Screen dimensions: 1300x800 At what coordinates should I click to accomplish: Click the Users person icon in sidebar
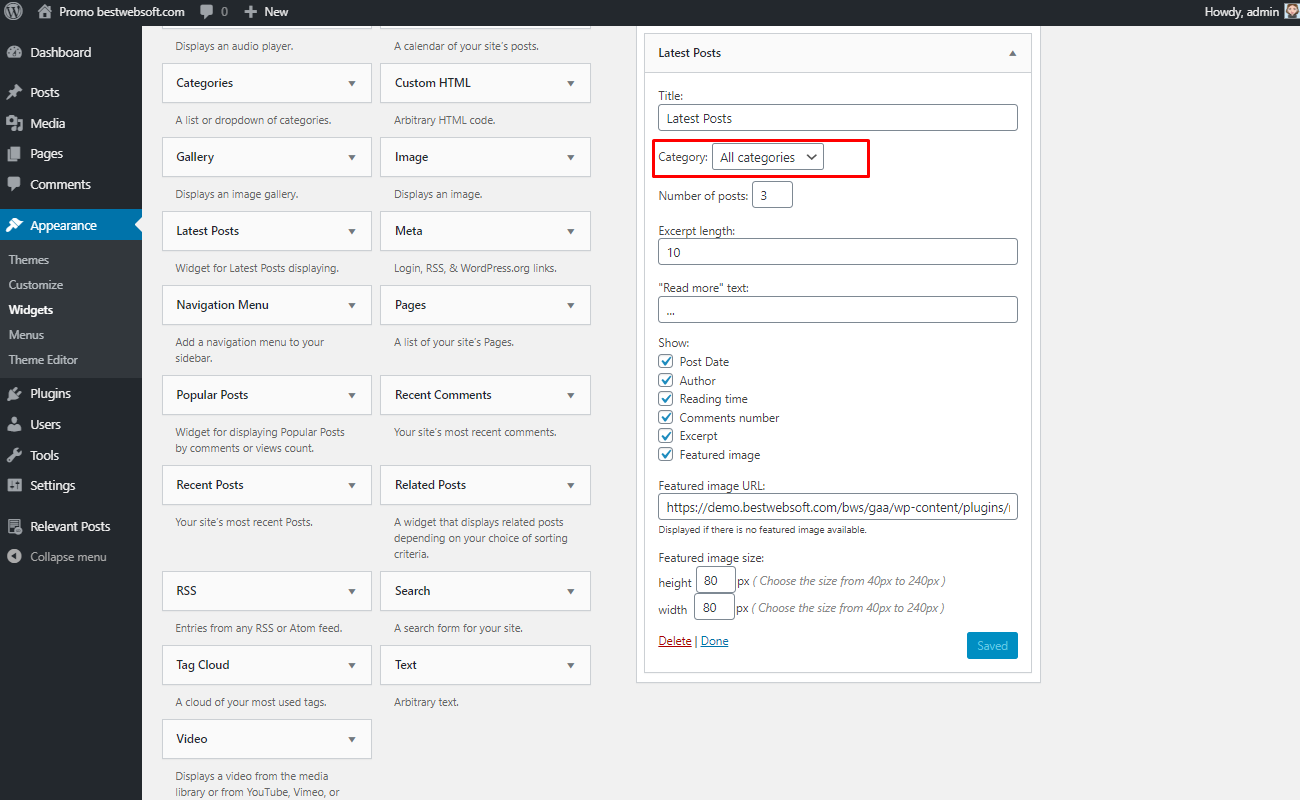[x=14, y=424]
